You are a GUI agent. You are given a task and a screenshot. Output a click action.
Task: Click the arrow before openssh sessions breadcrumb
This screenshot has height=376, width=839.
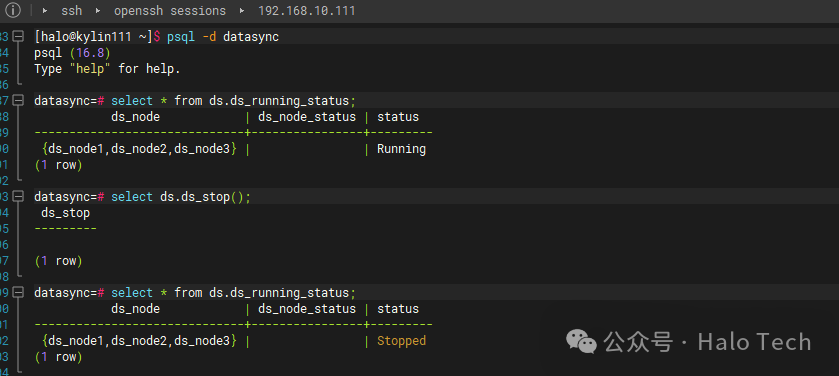[97, 11]
